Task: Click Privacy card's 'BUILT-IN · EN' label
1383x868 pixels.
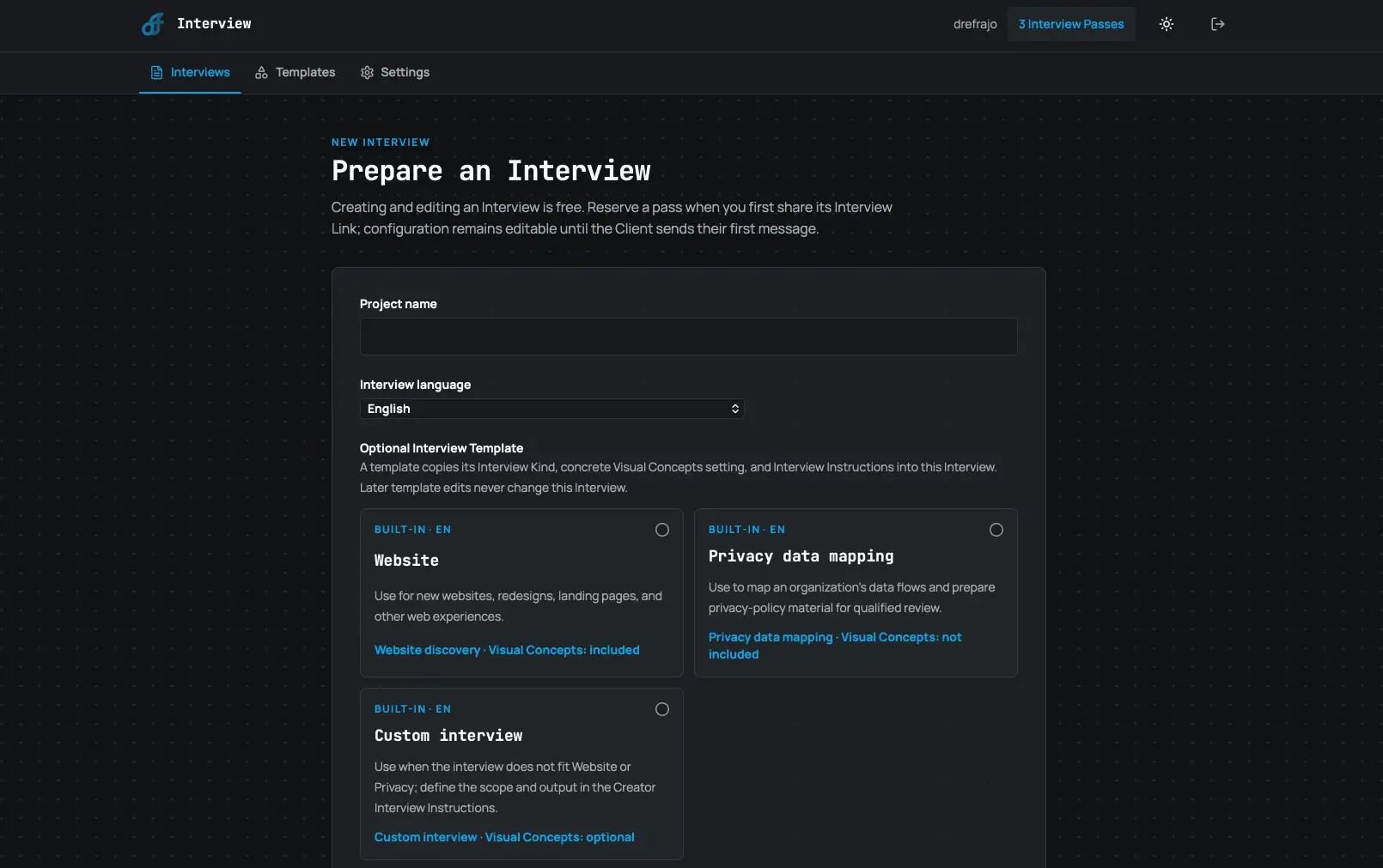Action: point(746,530)
